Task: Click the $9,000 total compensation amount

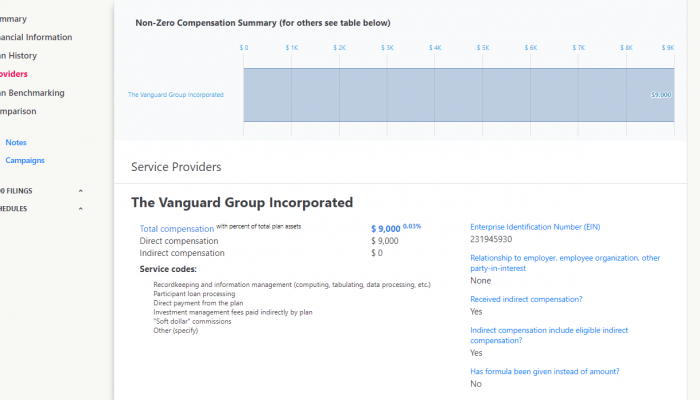Action: (384, 228)
